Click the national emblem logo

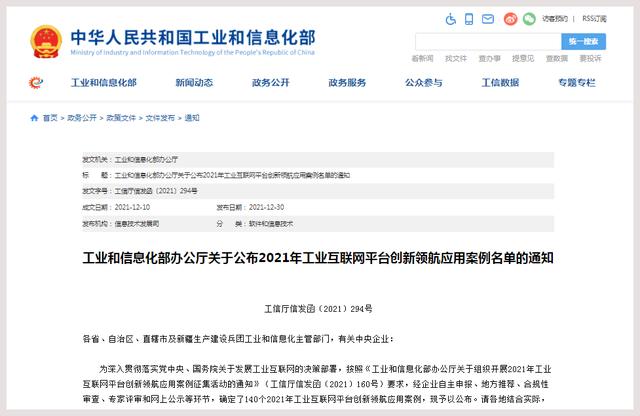(x=46, y=42)
